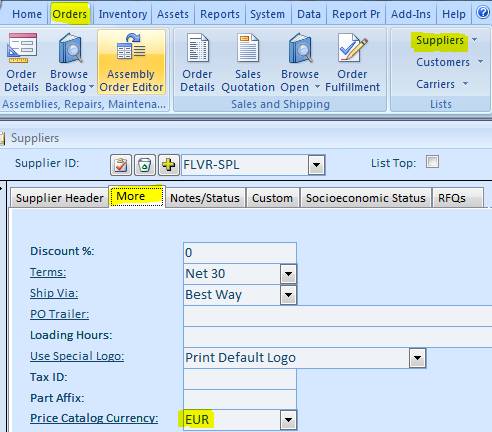Select the Notes/Status tab
The image size is (492, 432).
(205, 198)
